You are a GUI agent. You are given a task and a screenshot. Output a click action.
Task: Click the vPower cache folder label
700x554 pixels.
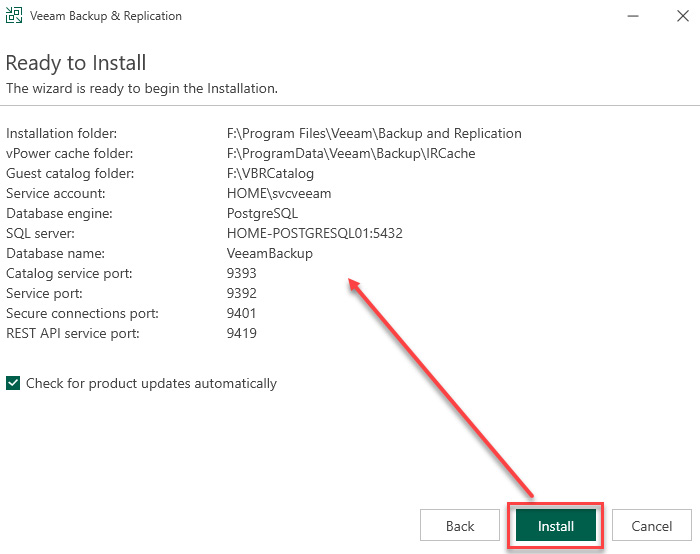pyautogui.click(x=70, y=154)
